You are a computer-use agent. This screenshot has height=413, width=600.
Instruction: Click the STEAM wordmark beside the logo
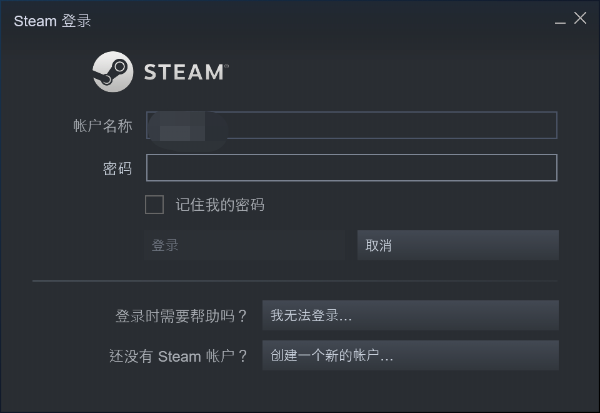[186, 72]
